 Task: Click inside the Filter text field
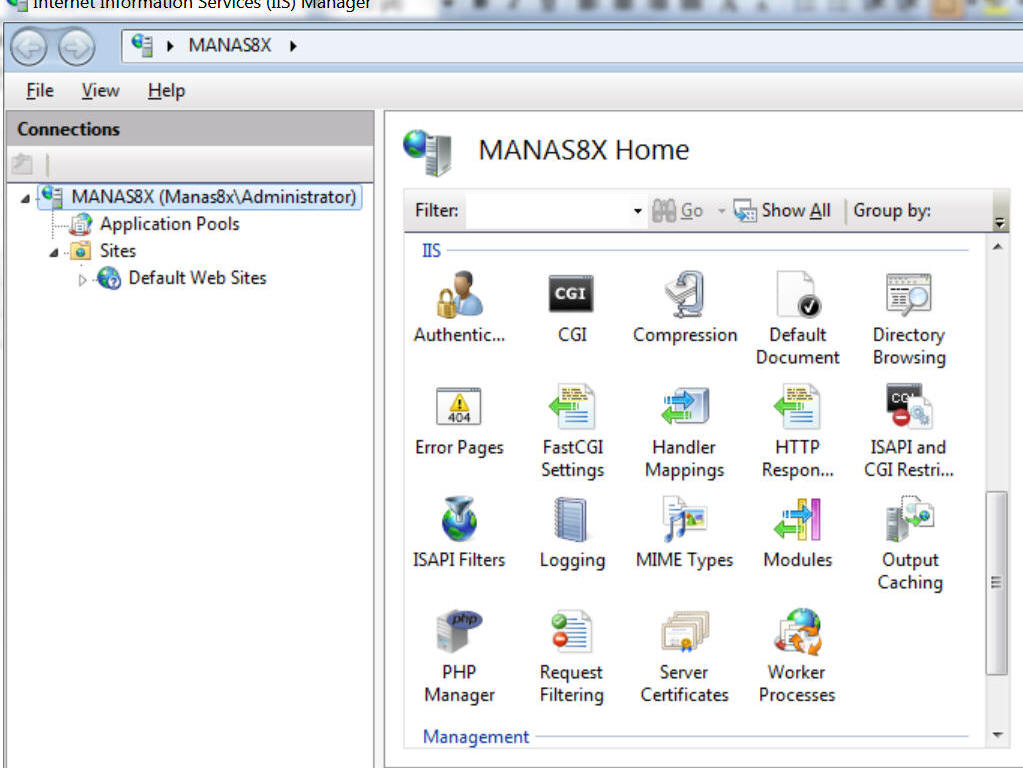548,211
